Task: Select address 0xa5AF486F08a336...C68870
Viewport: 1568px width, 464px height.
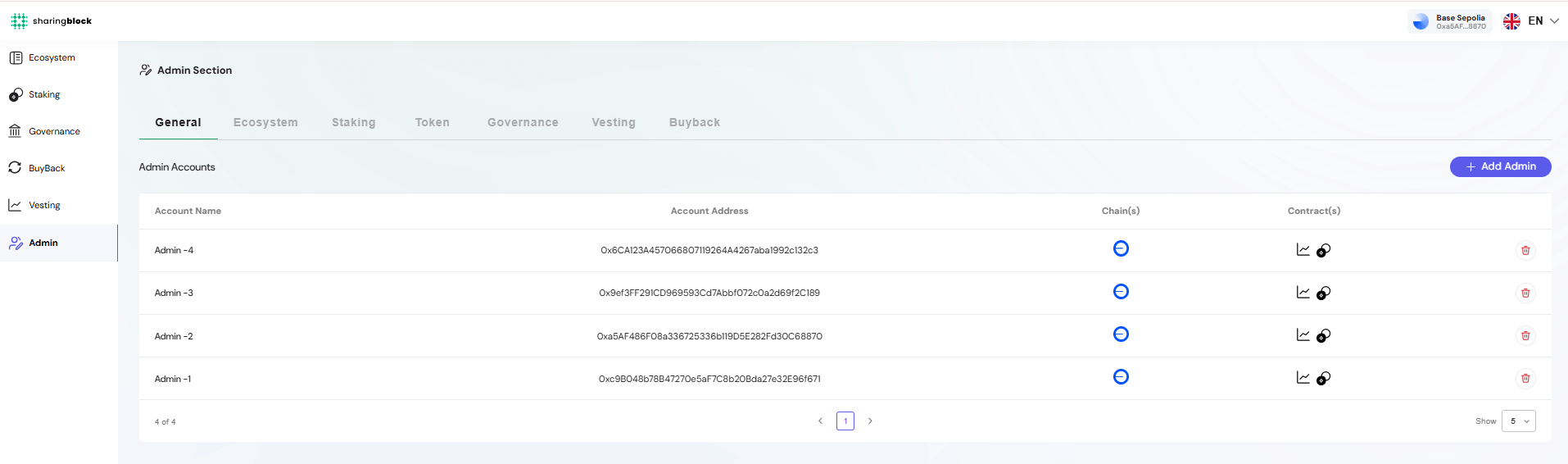Action: (709, 336)
